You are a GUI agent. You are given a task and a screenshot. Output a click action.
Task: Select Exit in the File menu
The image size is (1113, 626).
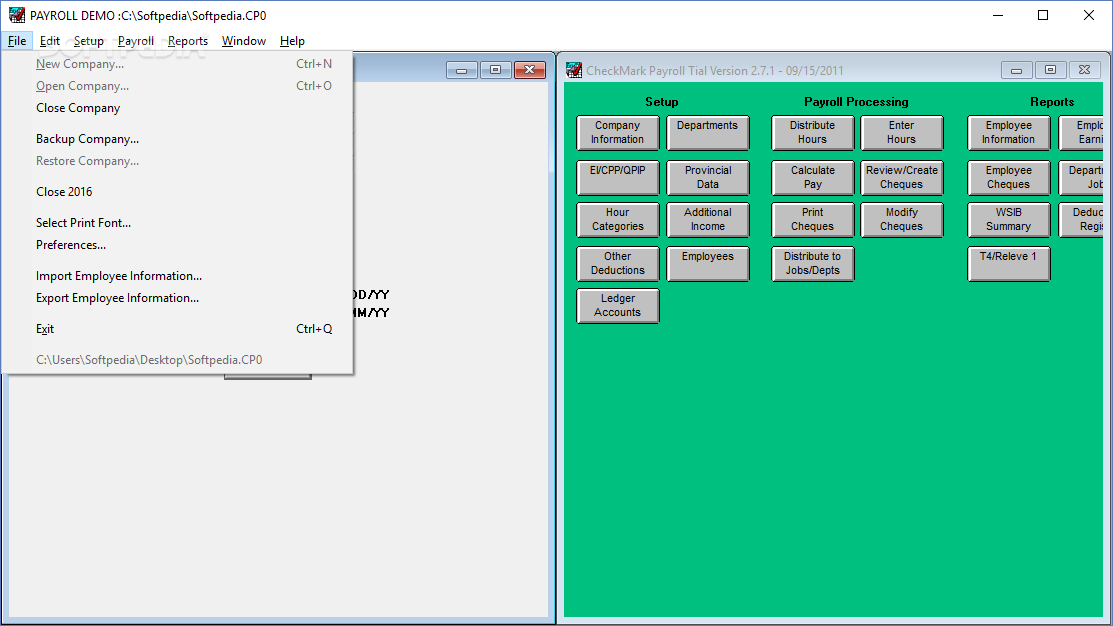177,329
